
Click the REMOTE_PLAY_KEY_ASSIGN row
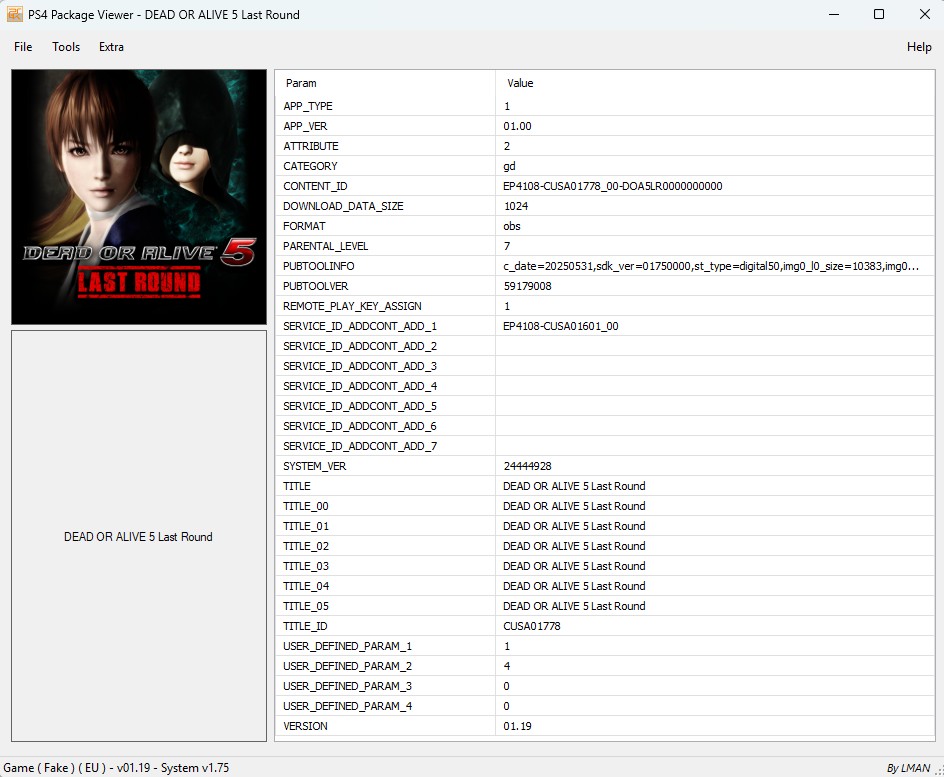pyautogui.click(x=605, y=306)
